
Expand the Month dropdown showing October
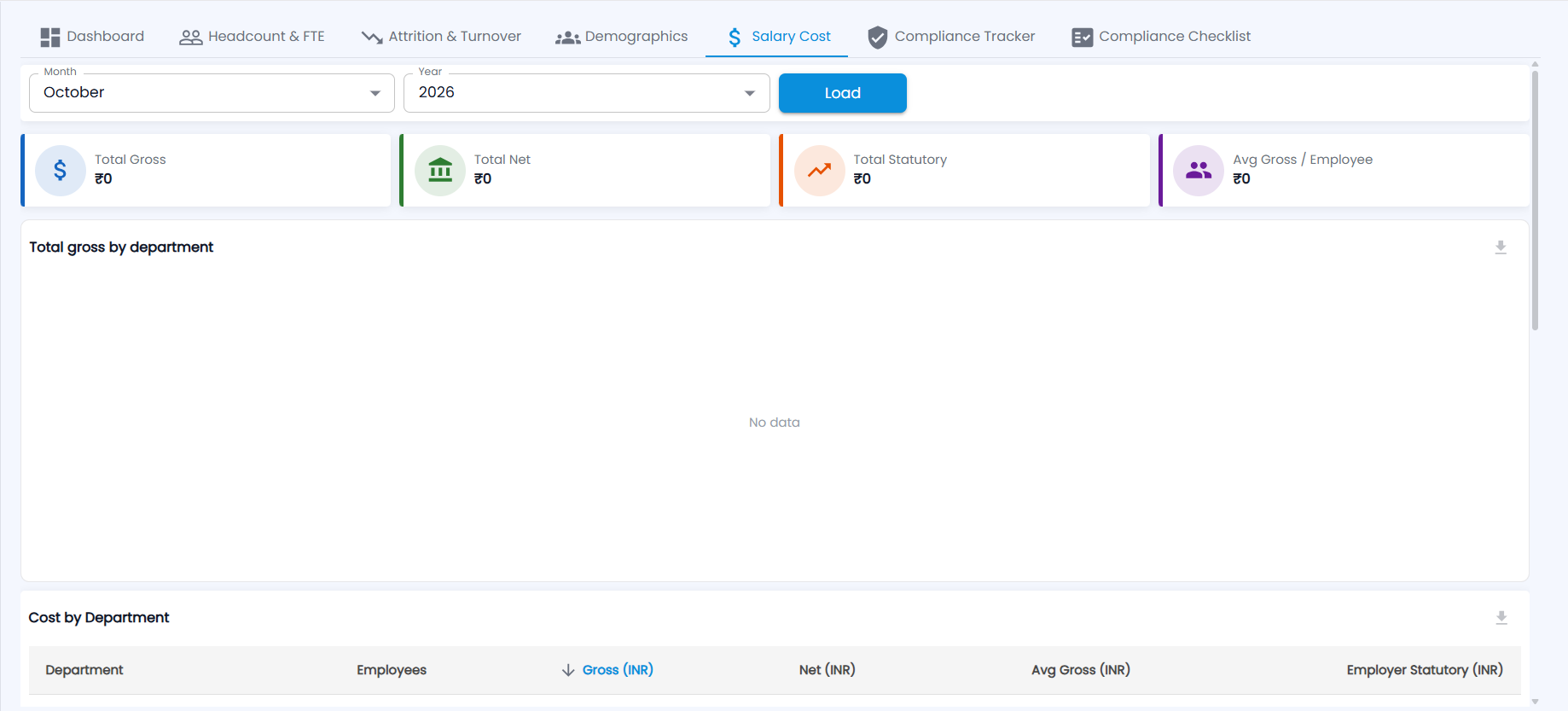(x=212, y=93)
